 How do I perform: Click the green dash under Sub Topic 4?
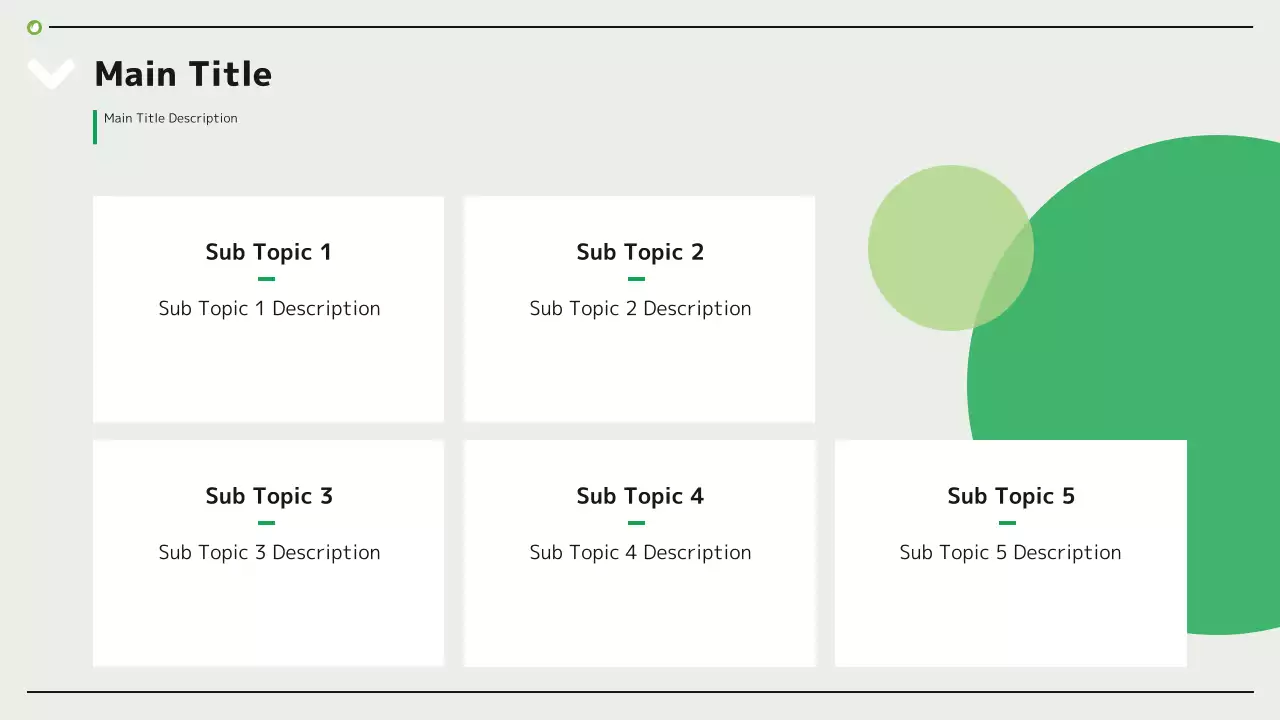[x=636, y=523]
